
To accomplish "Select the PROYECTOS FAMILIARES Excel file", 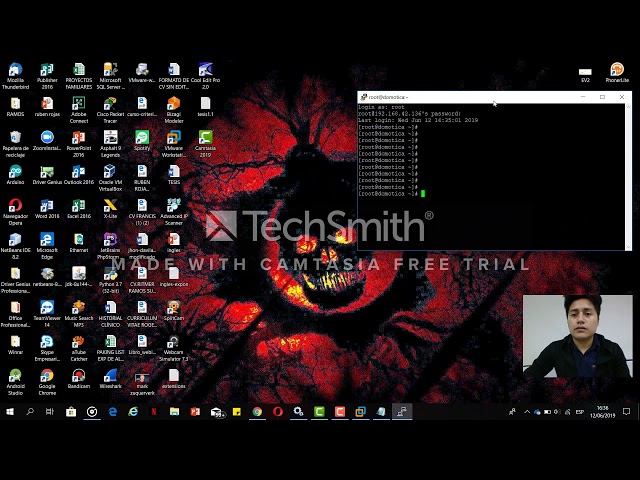I will click(78, 76).
